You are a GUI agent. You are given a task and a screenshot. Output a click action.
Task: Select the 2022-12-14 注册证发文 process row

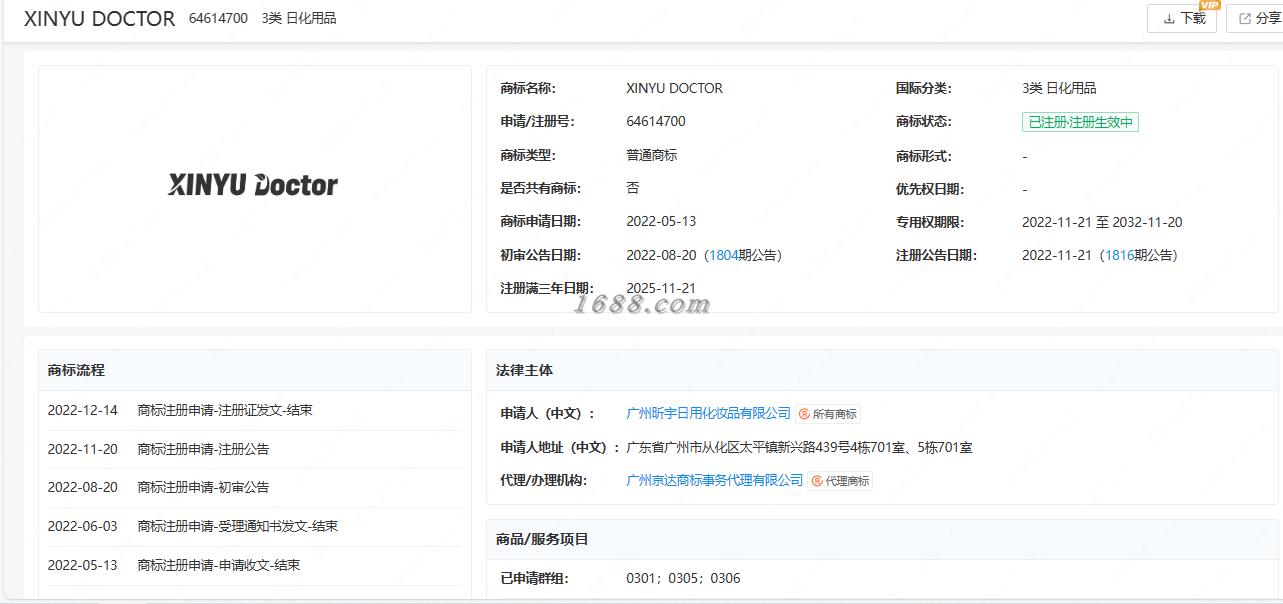click(254, 411)
